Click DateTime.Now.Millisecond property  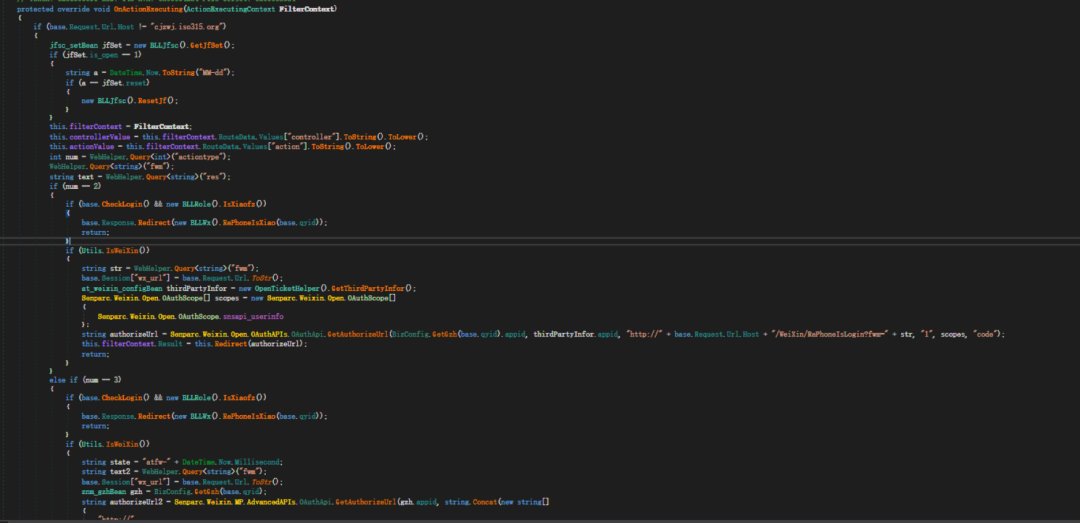click(233, 462)
